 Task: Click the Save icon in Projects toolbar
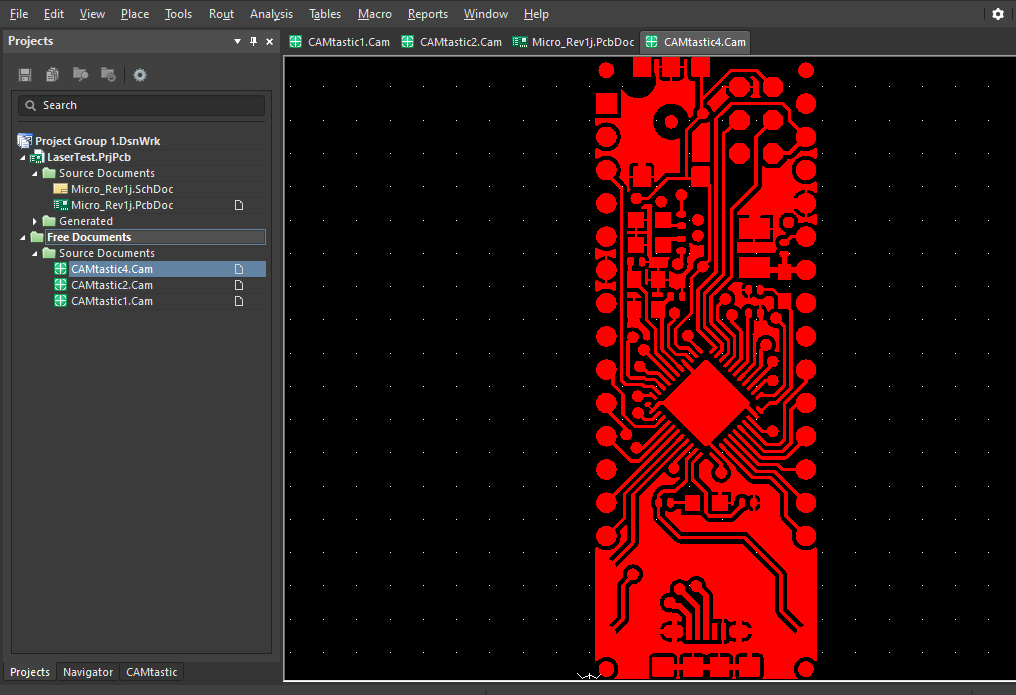[25, 75]
